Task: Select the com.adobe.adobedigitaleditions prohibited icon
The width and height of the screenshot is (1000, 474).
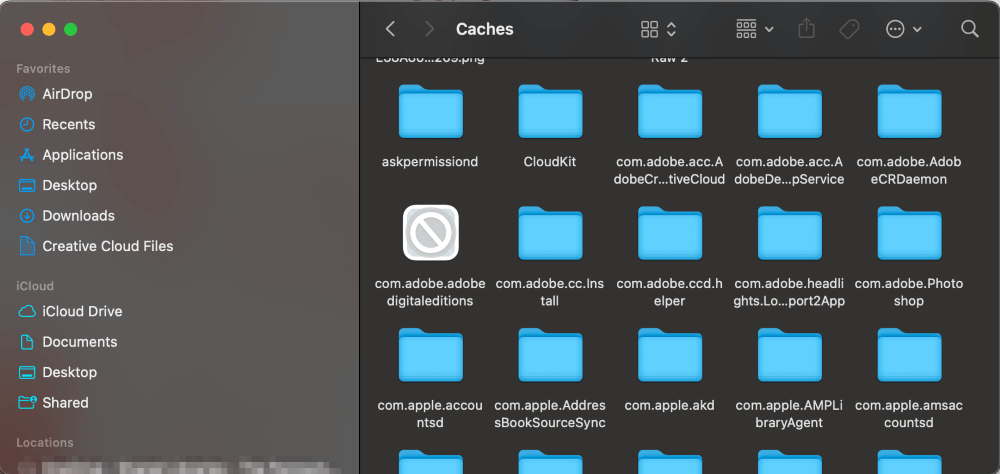Action: (430, 232)
